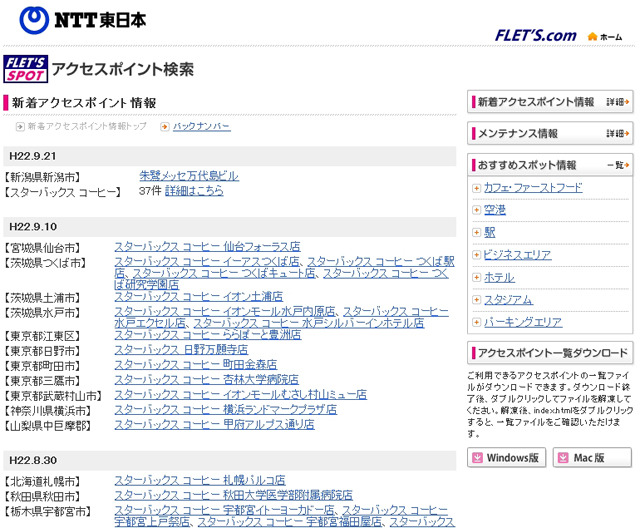Open スタジアム category link

pyautogui.click(x=508, y=300)
